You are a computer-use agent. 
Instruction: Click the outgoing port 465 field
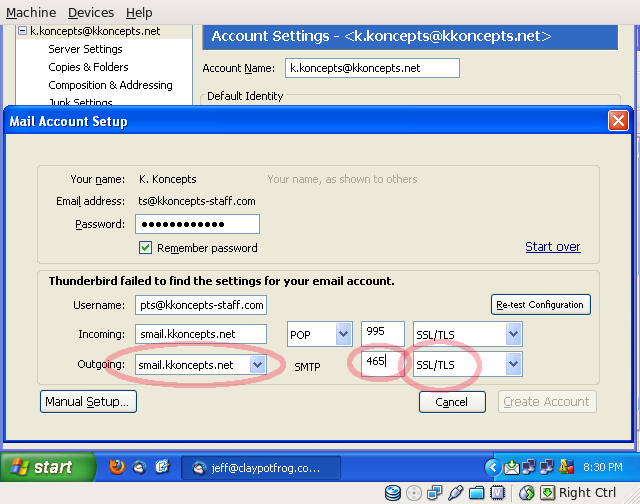(382, 363)
